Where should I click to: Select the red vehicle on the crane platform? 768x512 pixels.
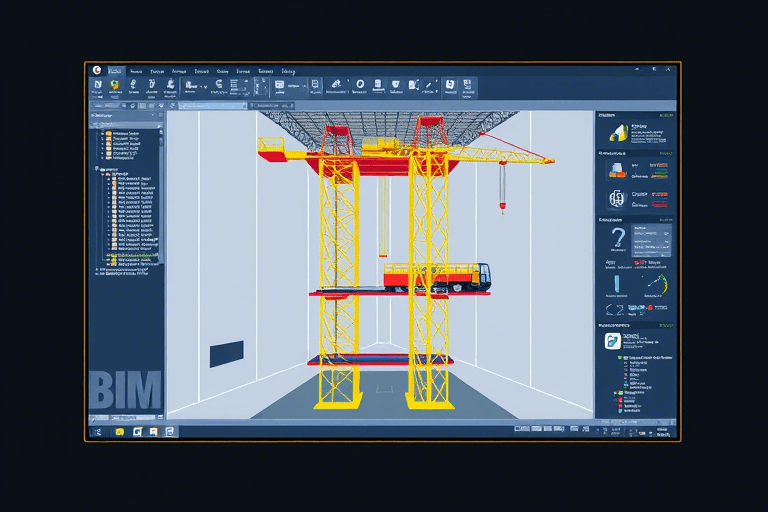coord(436,274)
